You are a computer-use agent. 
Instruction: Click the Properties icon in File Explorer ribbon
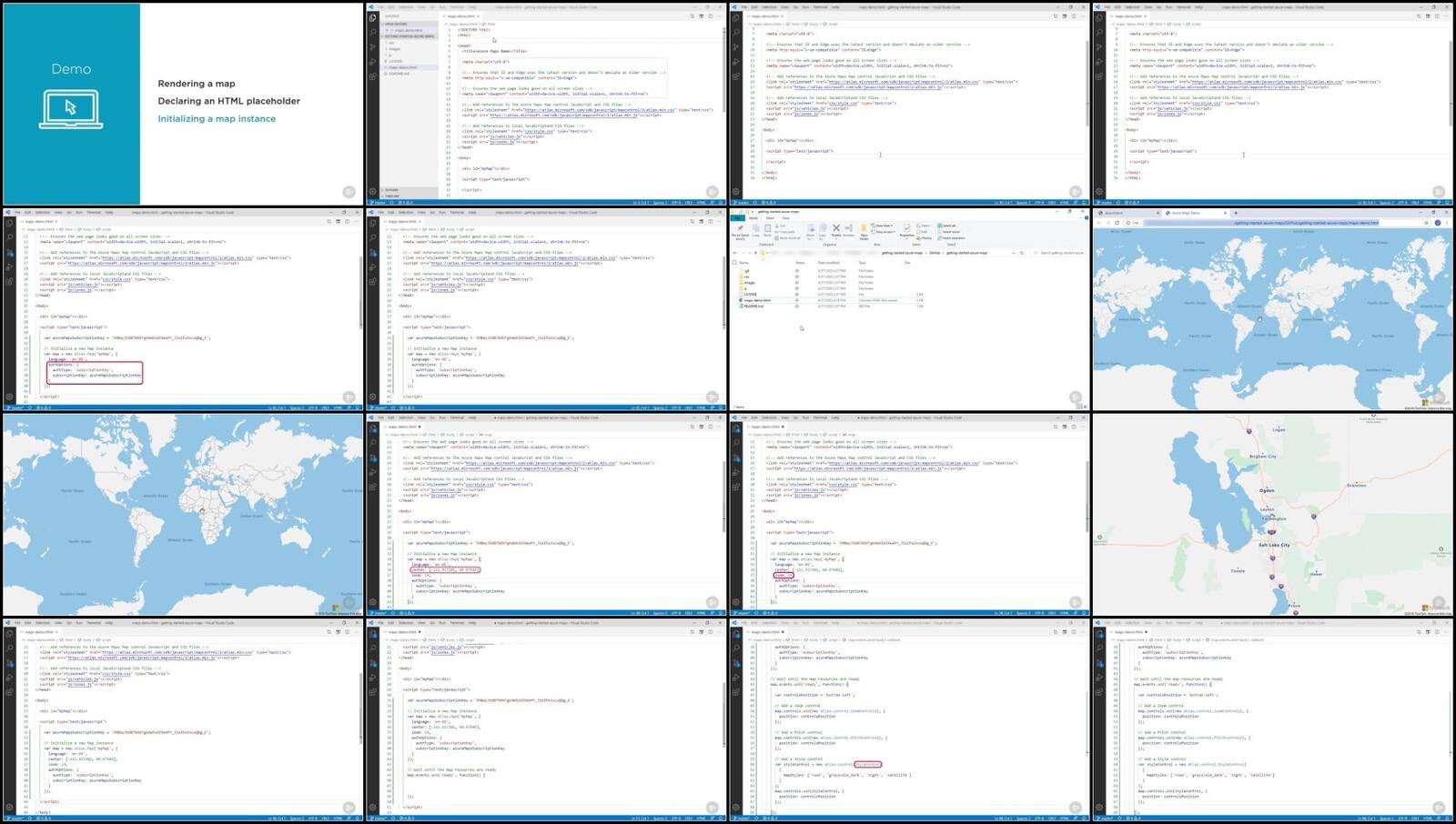pyautogui.click(x=906, y=230)
